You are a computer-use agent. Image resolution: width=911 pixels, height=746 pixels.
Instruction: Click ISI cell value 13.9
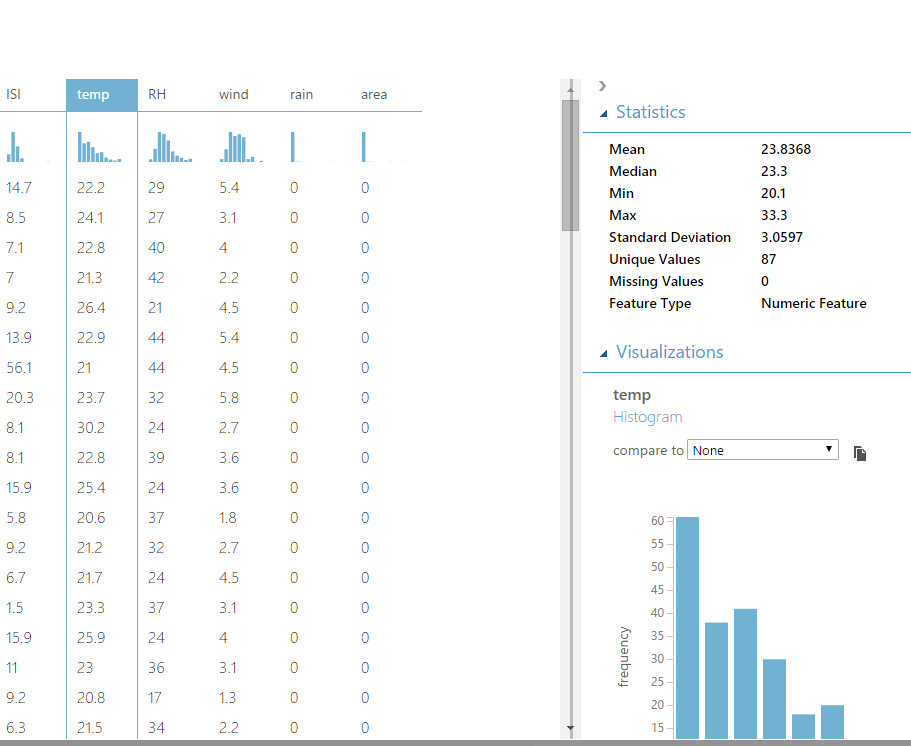[x=19, y=338]
